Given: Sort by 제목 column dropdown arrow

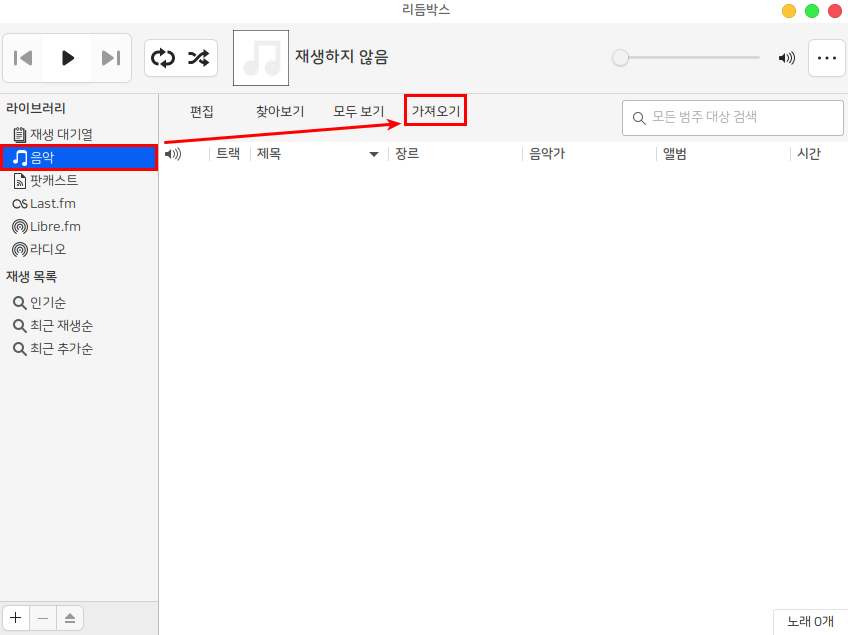Looking at the screenshot, I should coord(374,154).
